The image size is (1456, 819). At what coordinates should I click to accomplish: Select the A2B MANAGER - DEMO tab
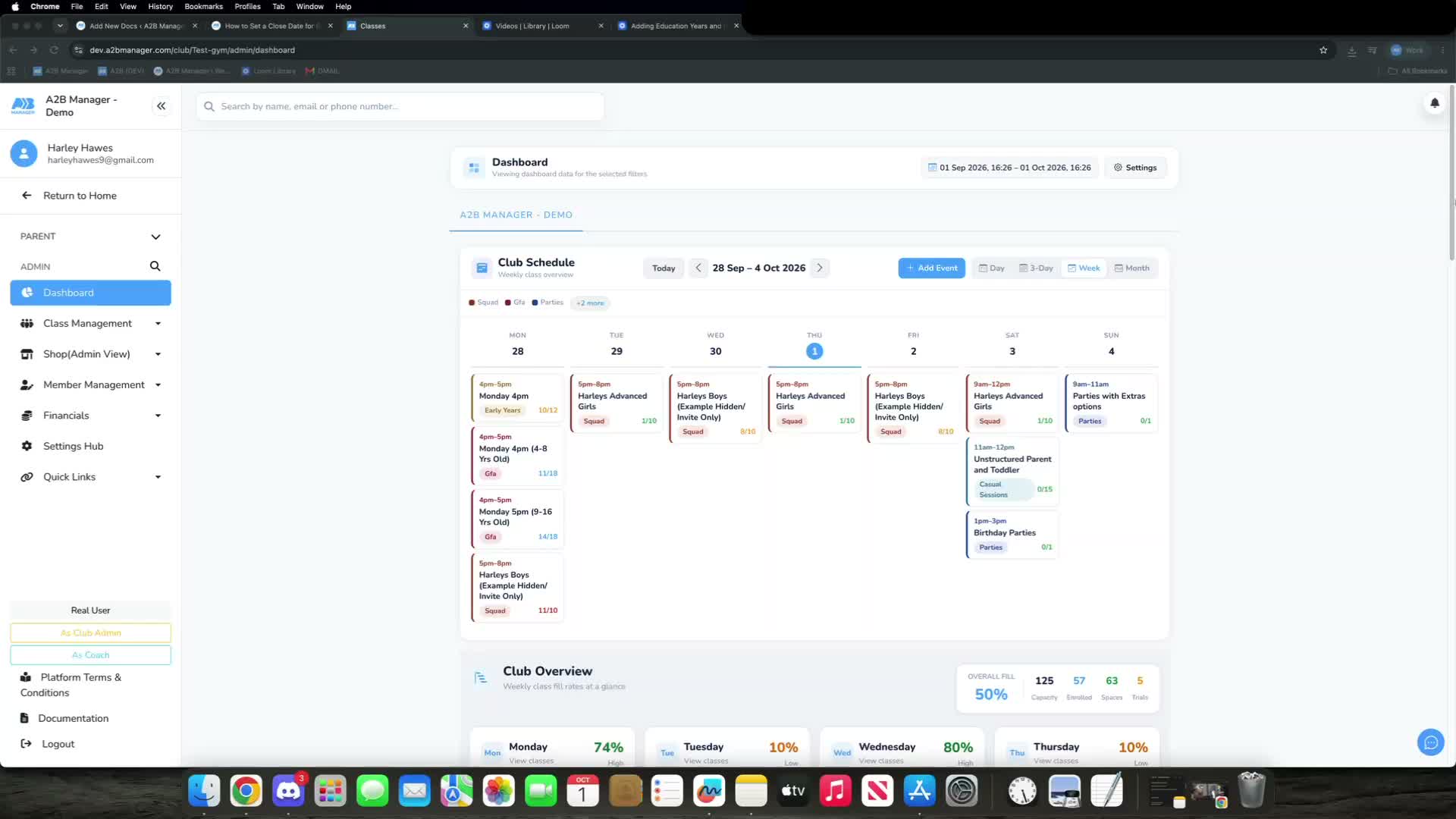click(516, 215)
